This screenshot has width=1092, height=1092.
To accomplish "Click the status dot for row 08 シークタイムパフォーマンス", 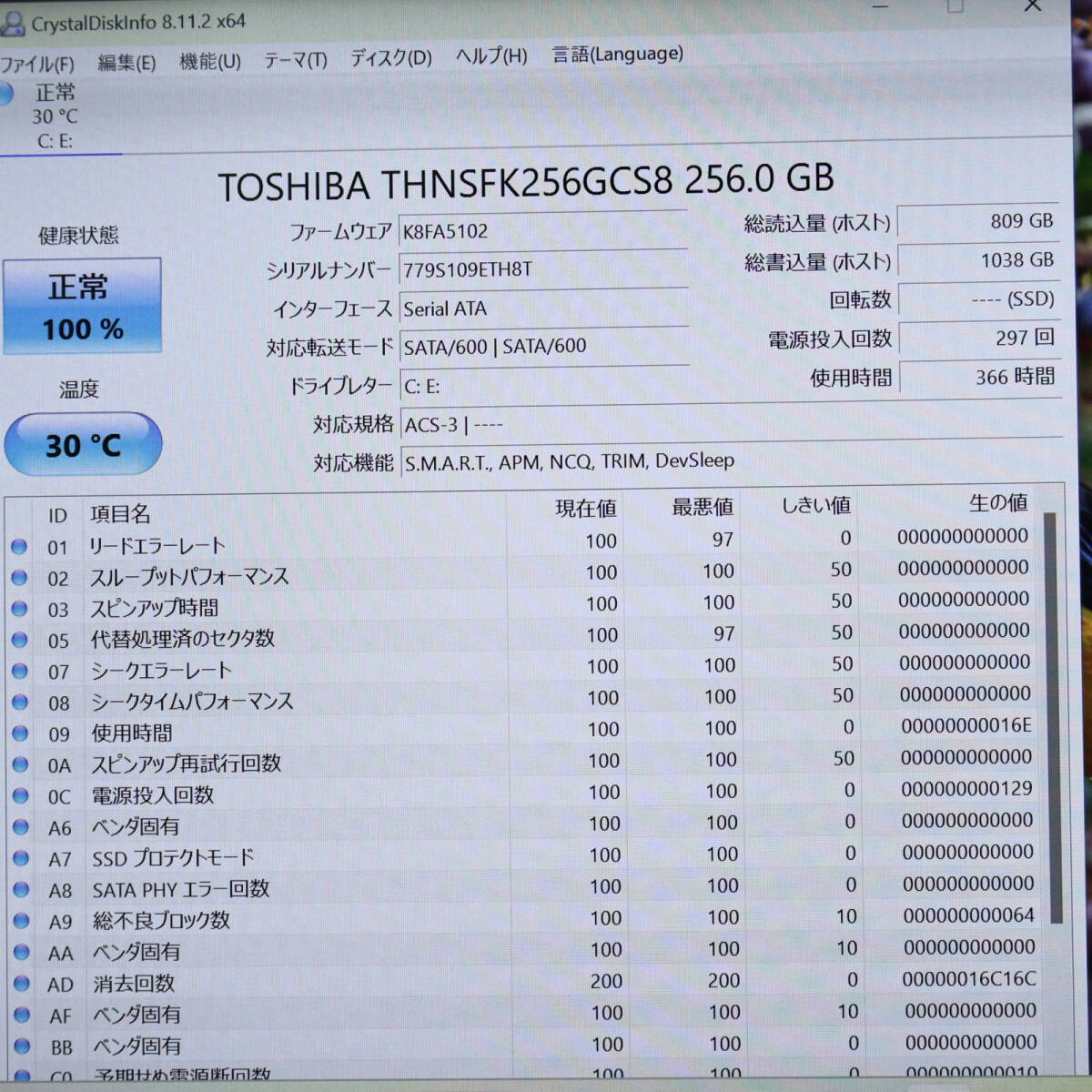I will coord(20,702).
